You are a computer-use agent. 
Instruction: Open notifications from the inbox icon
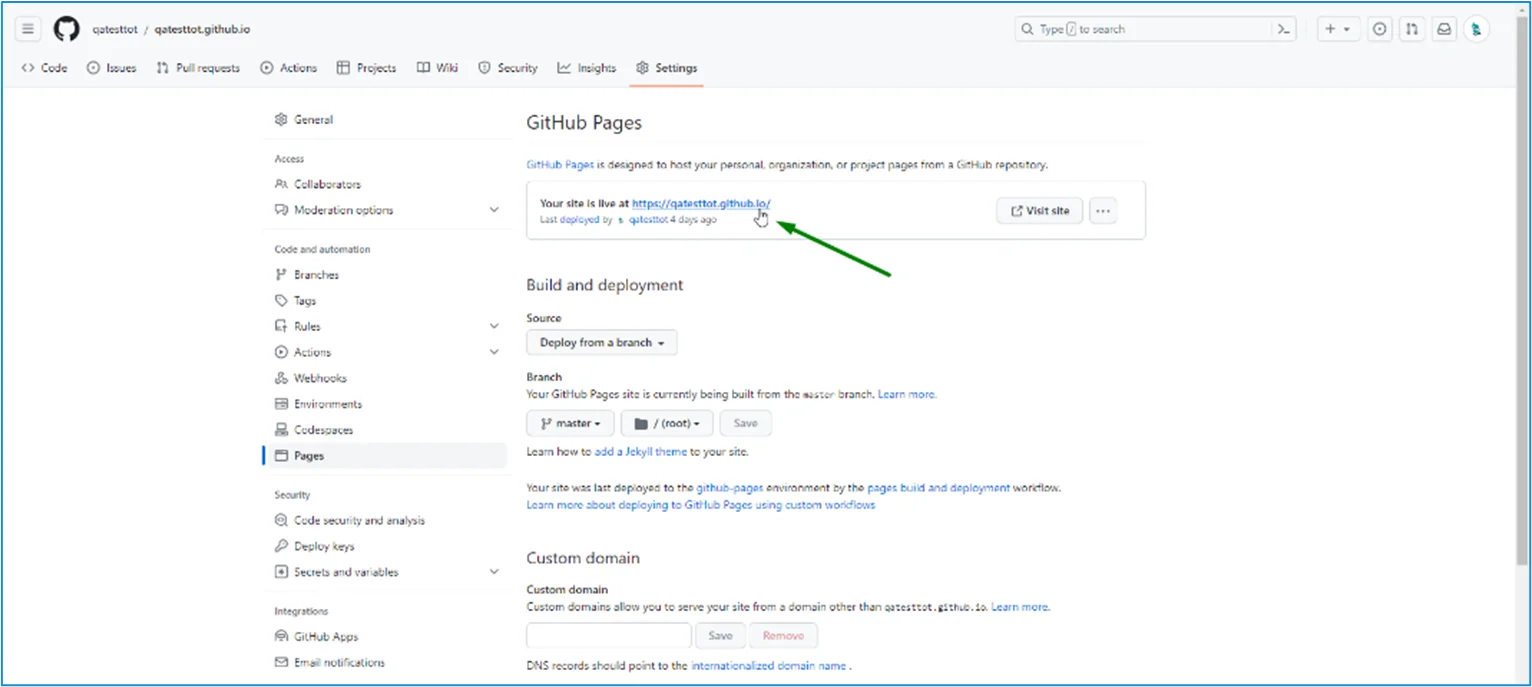click(1444, 29)
